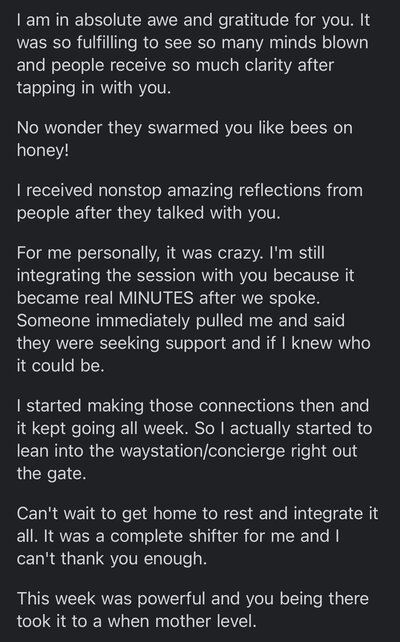Click the text 'took it to a when mother level.'
The image size is (400, 642).
(x=136, y=621)
